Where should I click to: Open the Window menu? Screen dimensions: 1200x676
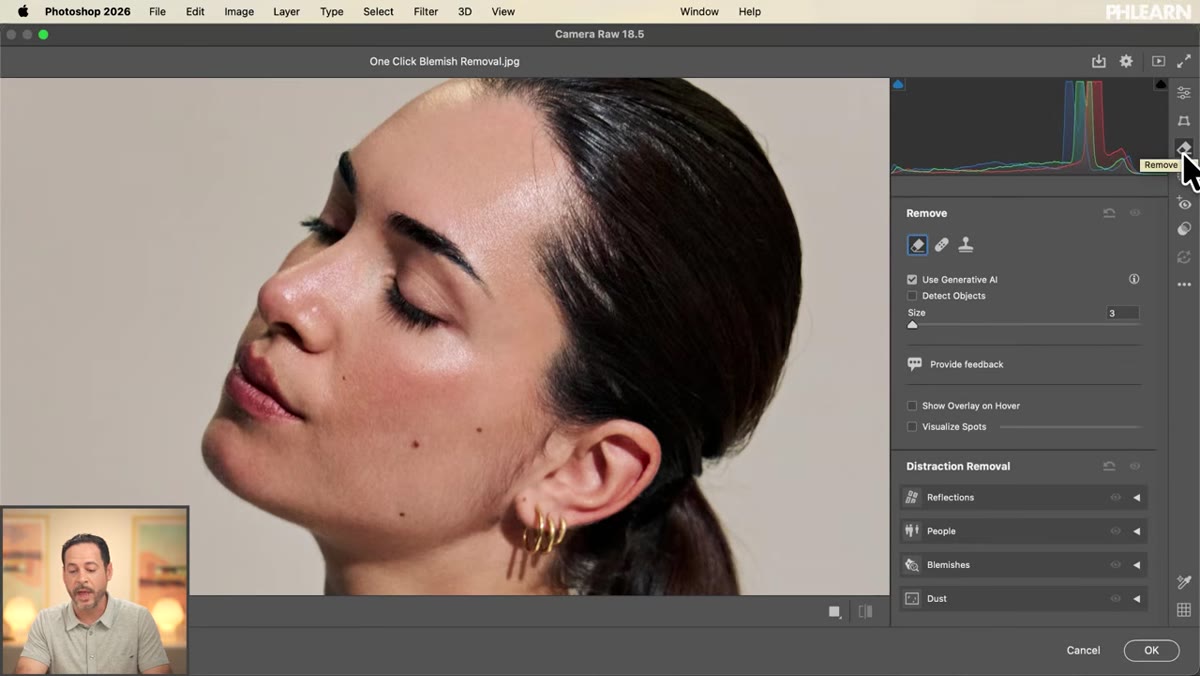point(699,12)
